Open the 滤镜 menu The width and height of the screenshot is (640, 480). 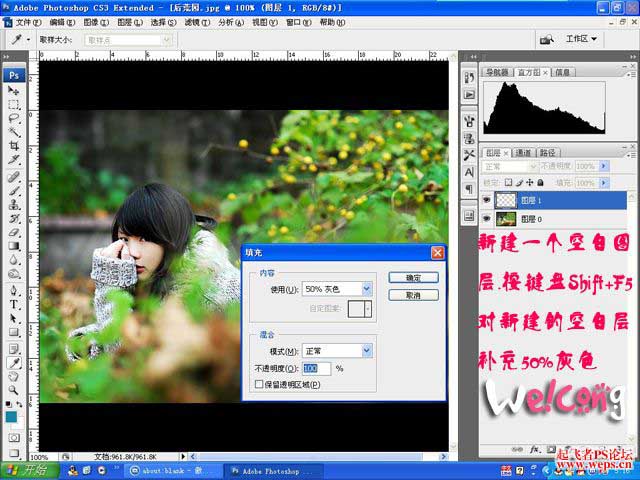197,22
